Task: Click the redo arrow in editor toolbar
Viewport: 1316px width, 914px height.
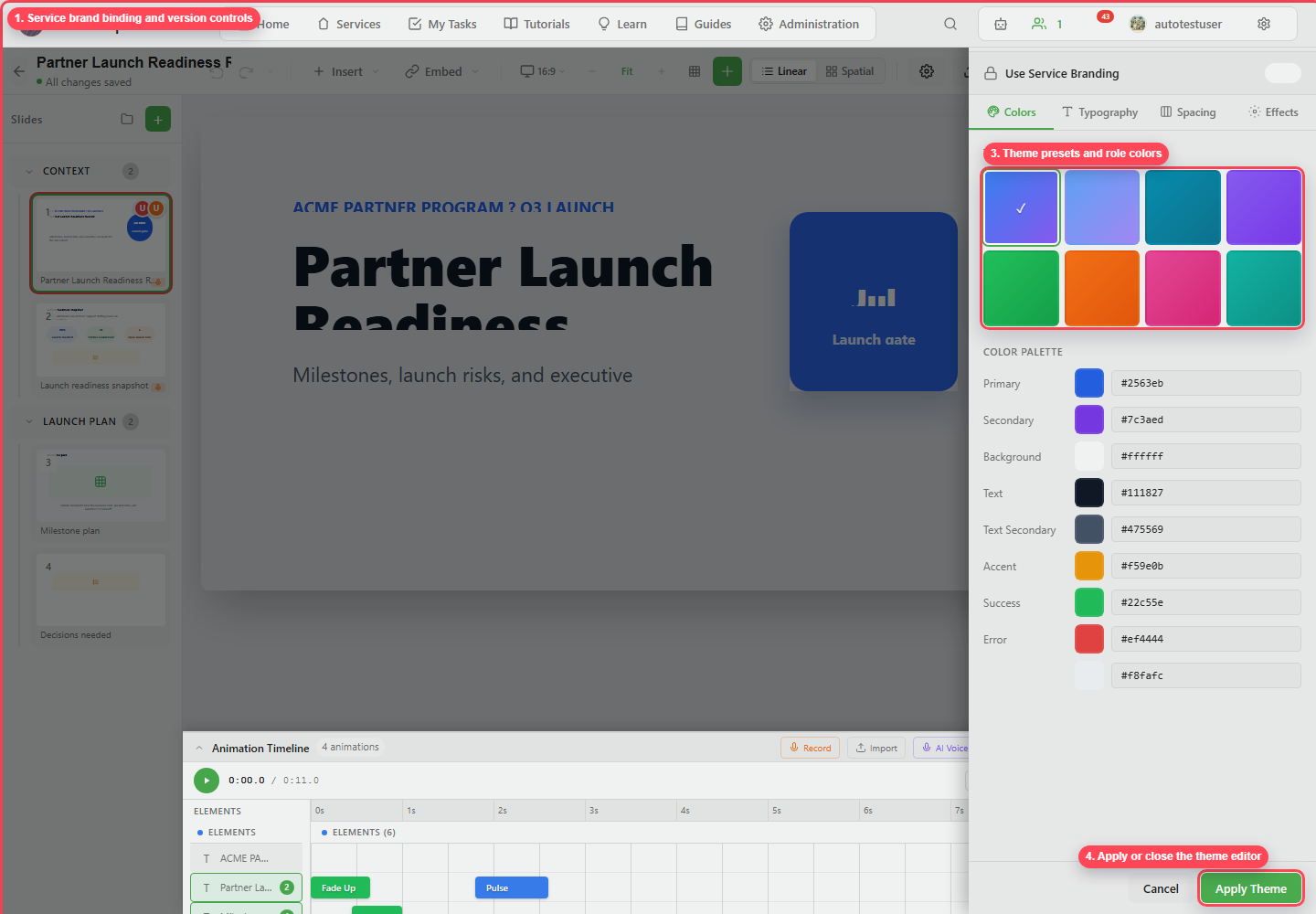Action: pos(246,71)
